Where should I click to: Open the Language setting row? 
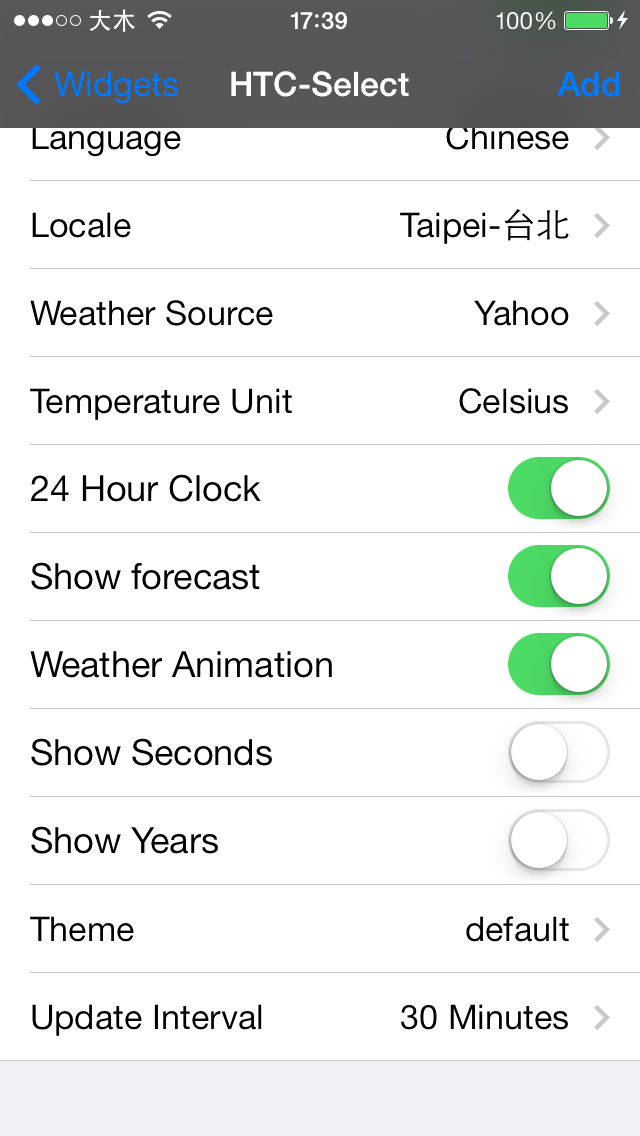point(320,142)
